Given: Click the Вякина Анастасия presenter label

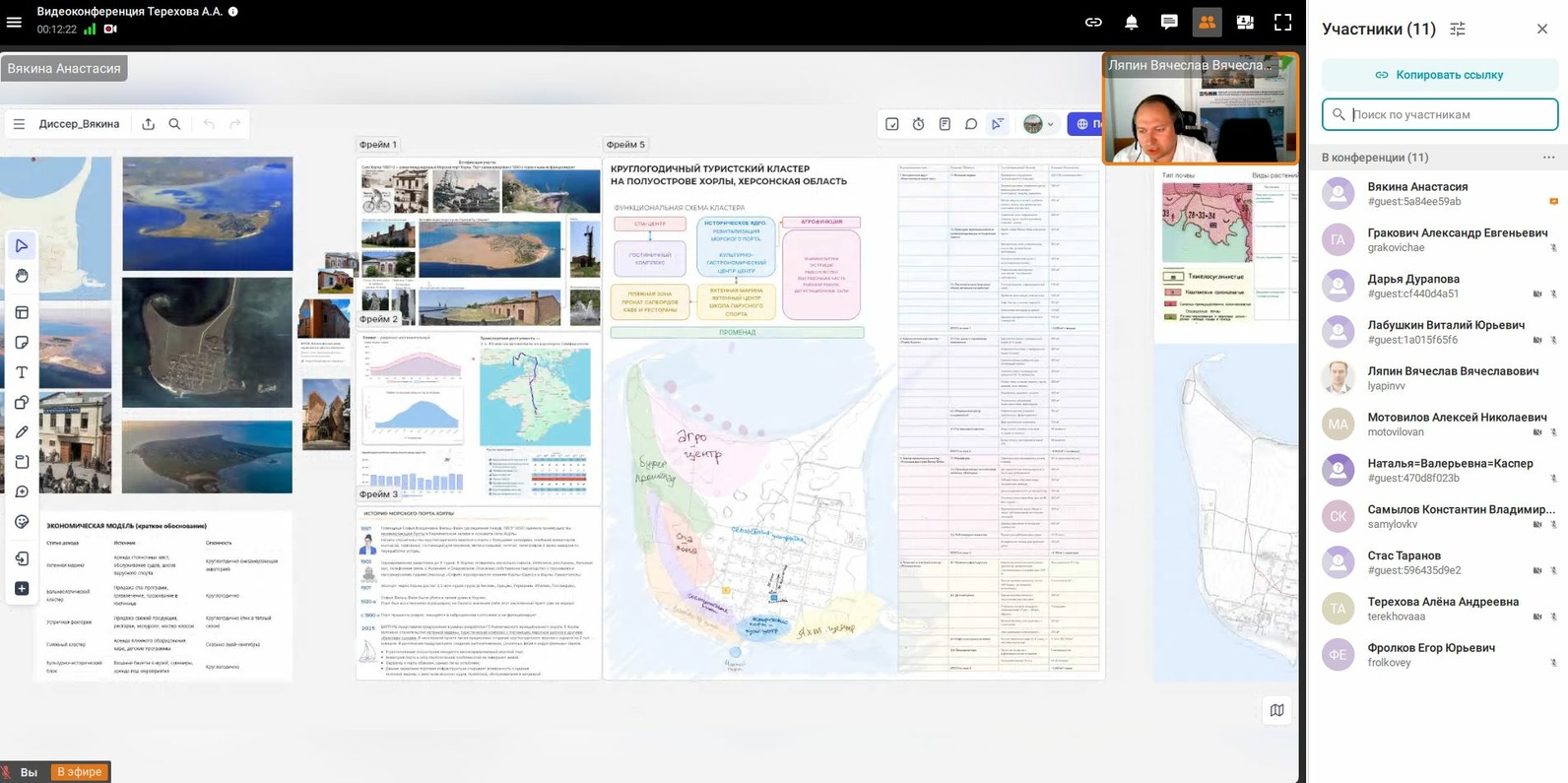Looking at the screenshot, I should coord(64,68).
